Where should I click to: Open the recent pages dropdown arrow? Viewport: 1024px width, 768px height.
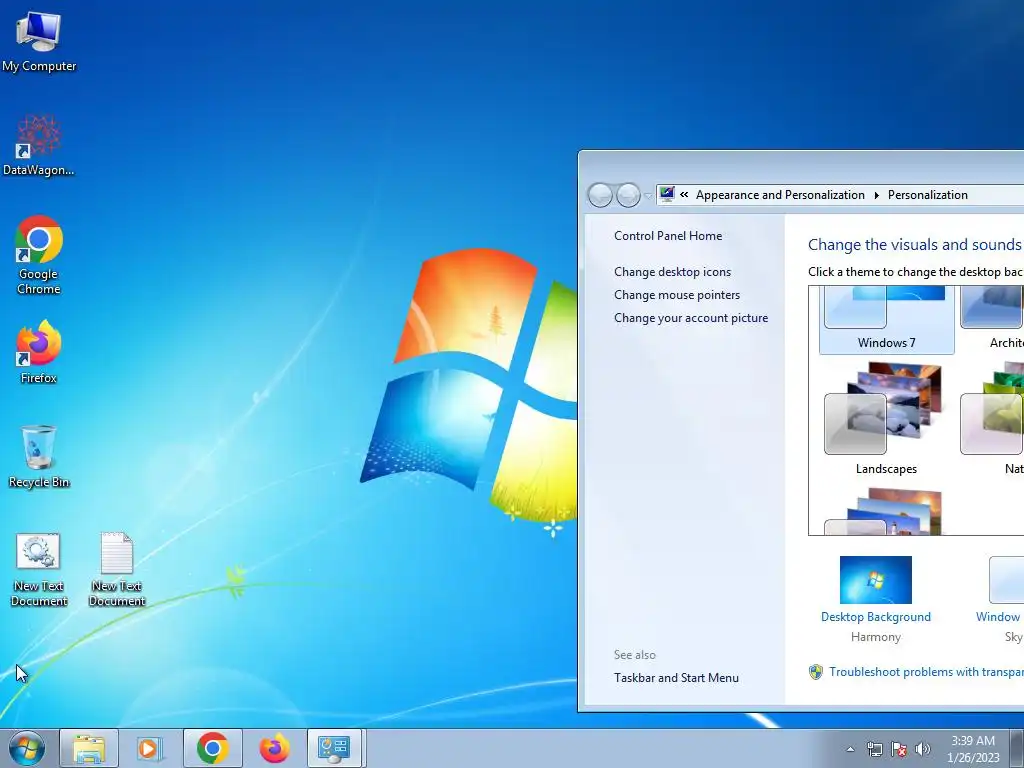[x=648, y=195]
